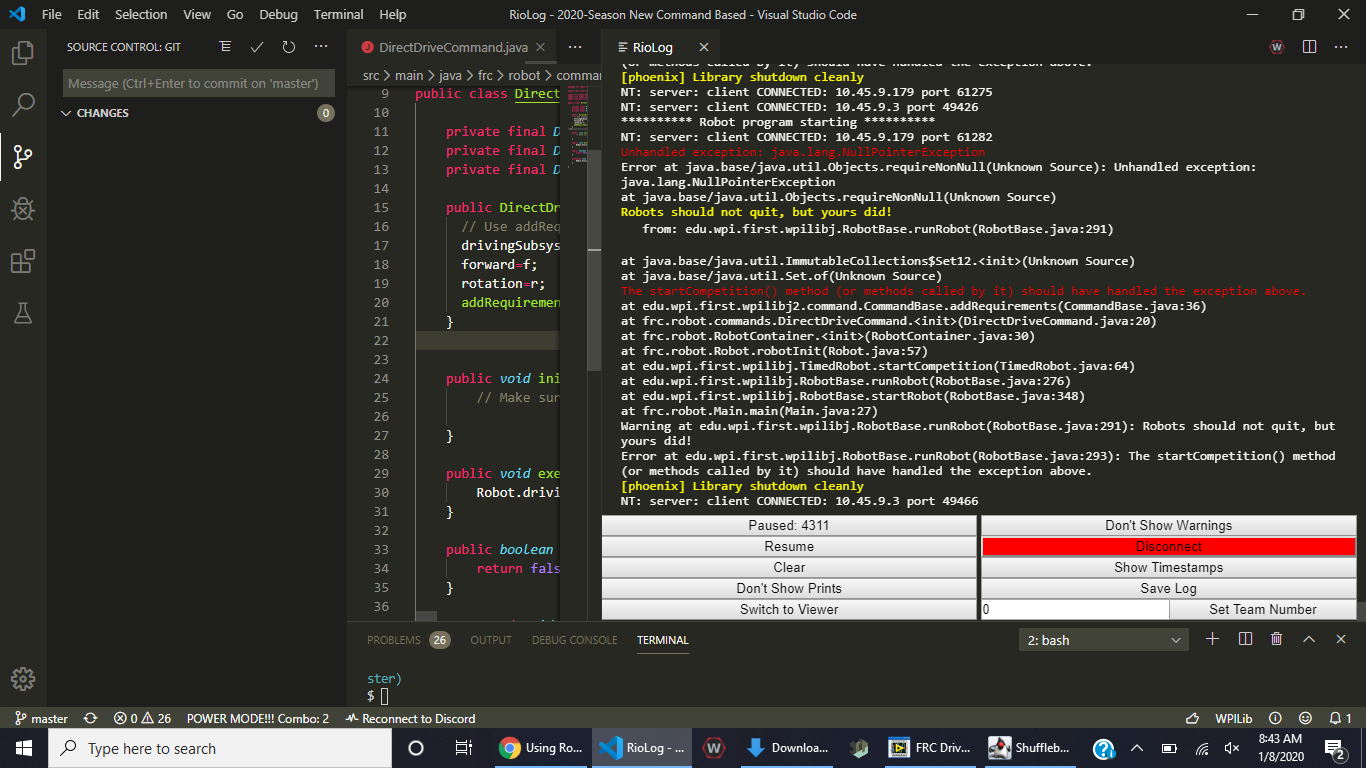Split the terminal pane icon
This screenshot has height=768, width=1366.
pyautogui.click(x=1245, y=639)
